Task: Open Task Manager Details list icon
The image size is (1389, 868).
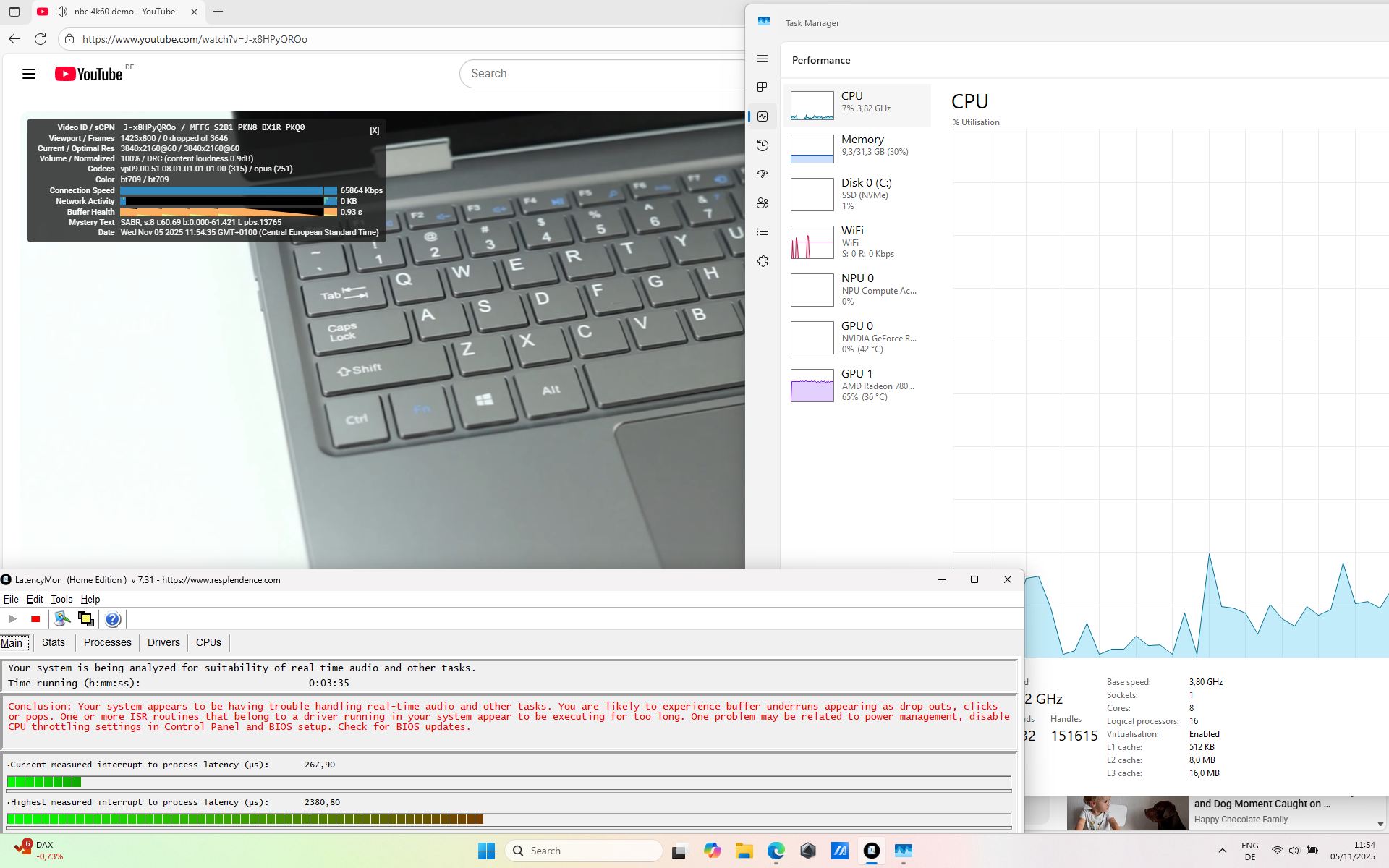Action: [763, 232]
